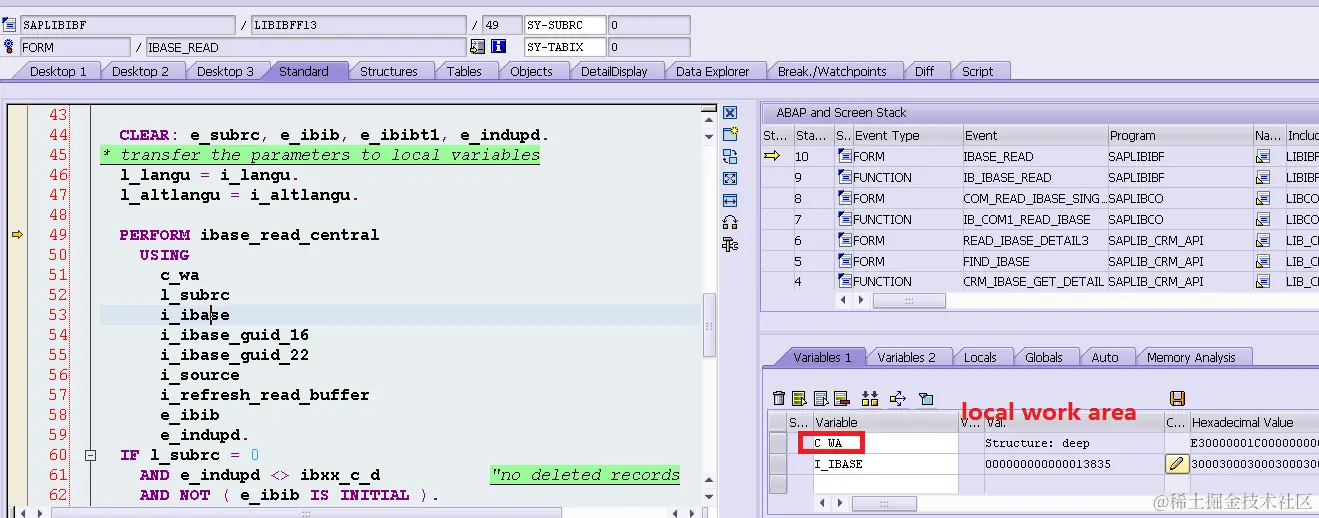Image resolution: width=1319 pixels, height=518 pixels.
Task: Switch to the Desktop 1 tab
Action: 58,71
